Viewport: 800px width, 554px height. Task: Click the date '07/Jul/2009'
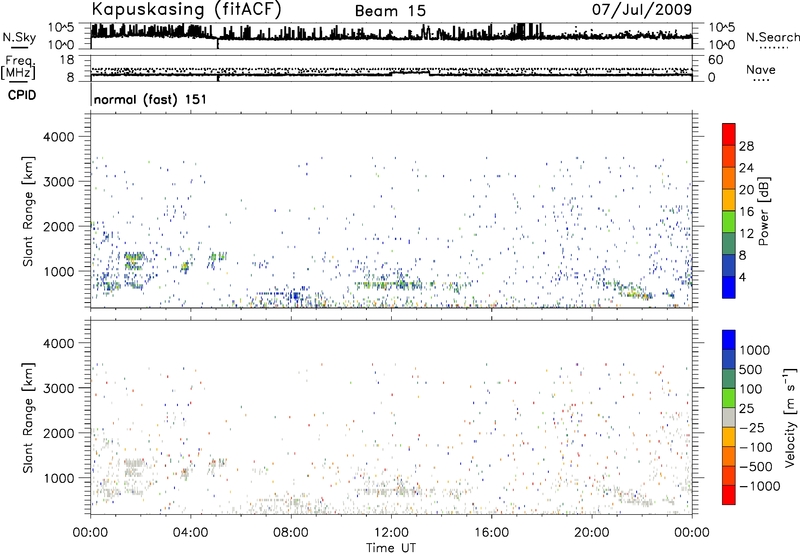tap(642, 9)
